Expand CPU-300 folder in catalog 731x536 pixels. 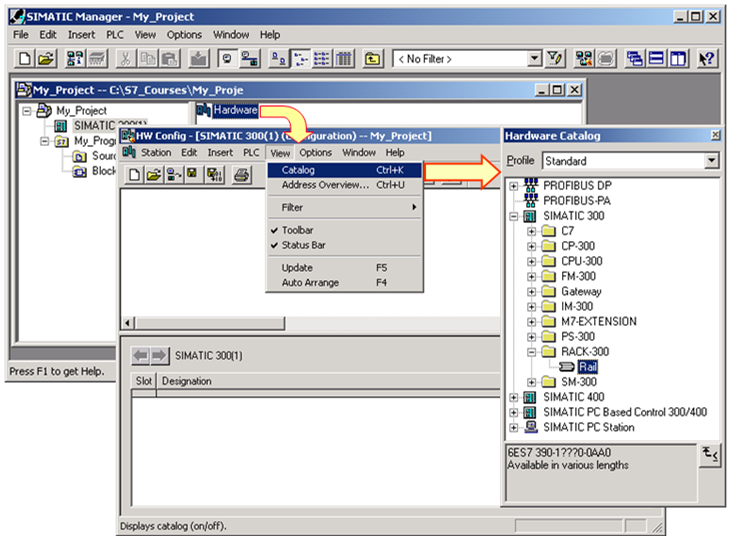(x=531, y=261)
